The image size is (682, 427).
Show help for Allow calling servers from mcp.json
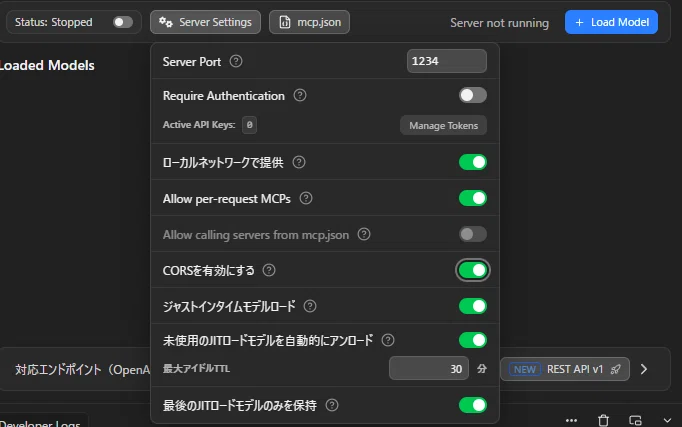pos(364,234)
